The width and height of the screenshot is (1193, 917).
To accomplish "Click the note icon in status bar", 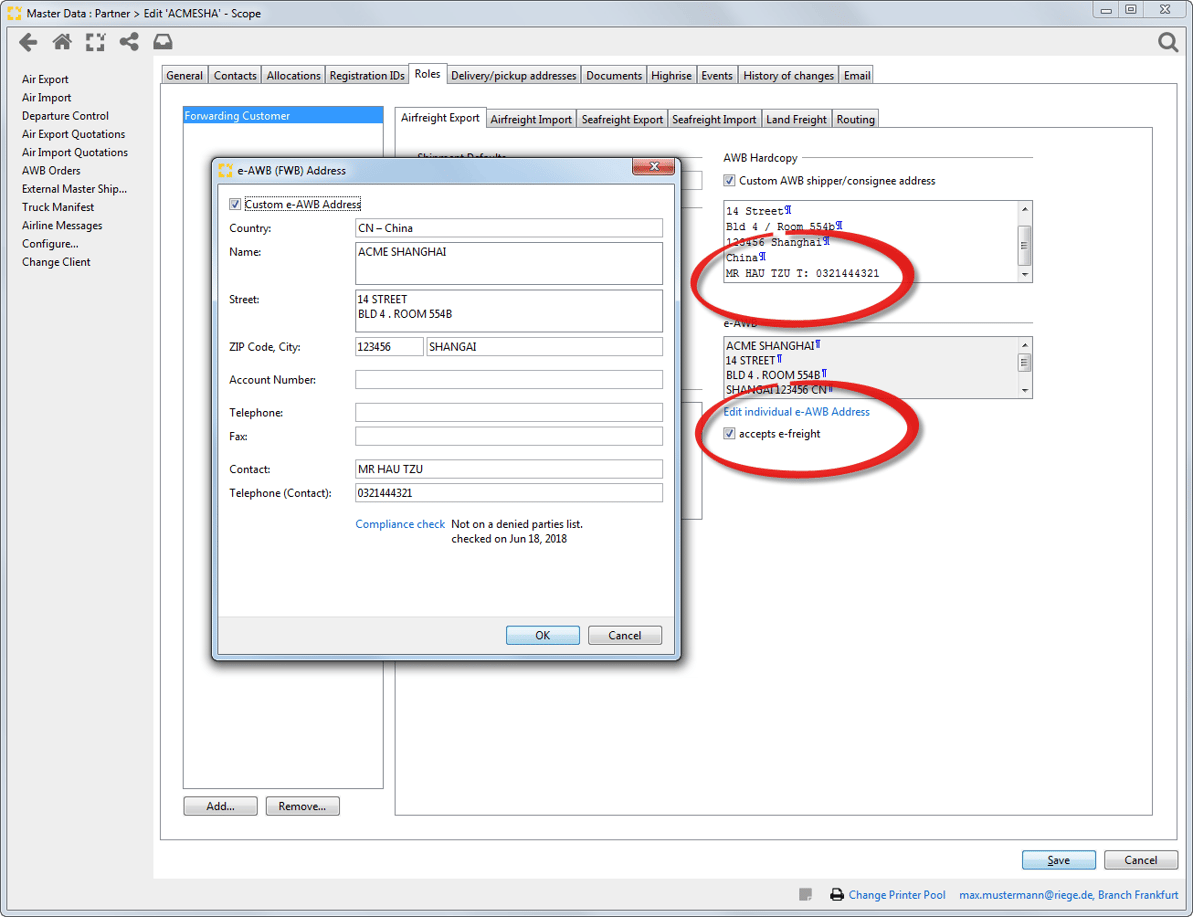I will (x=805, y=895).
